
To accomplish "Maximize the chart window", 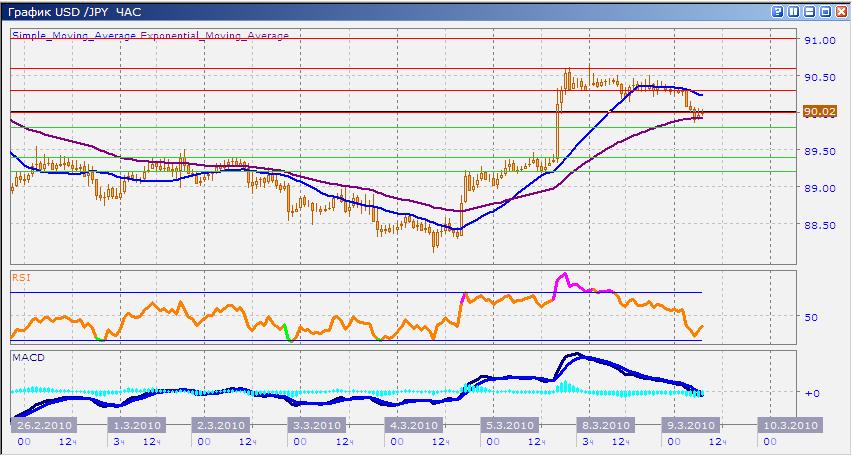I will 824,11.
